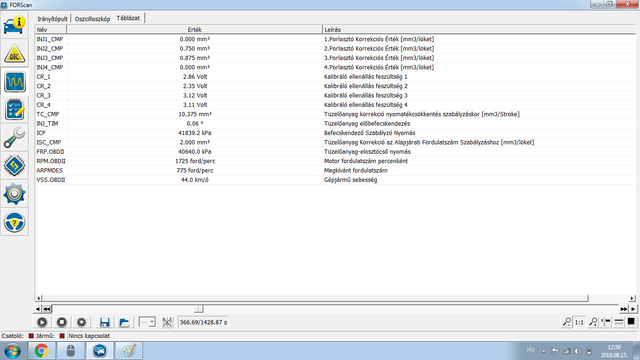The image size is (640, 360).
Task: Select the INJ_TIM row name
Action: [x=47, y=124]
